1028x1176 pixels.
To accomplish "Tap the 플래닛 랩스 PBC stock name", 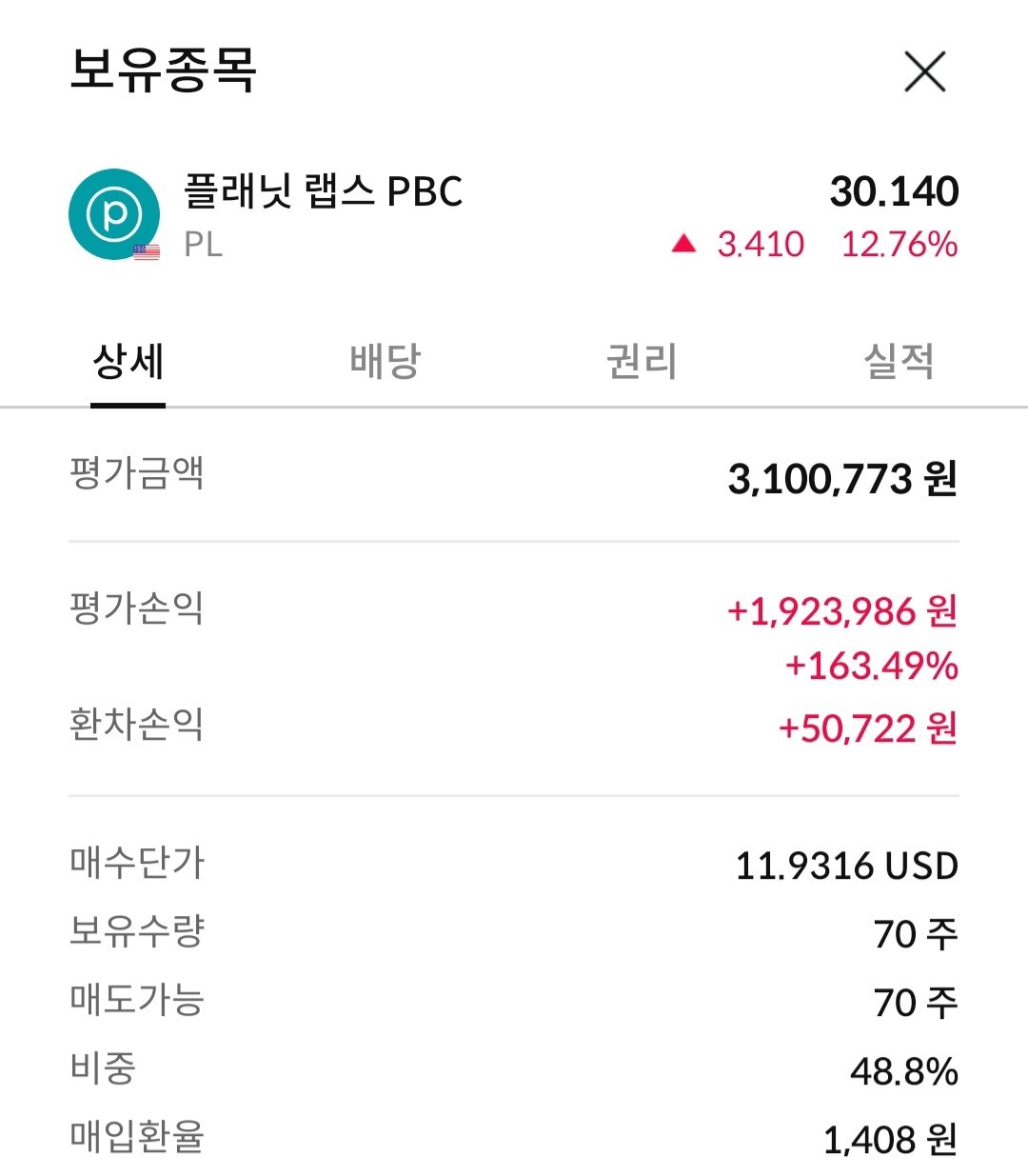I will (323, 191).
